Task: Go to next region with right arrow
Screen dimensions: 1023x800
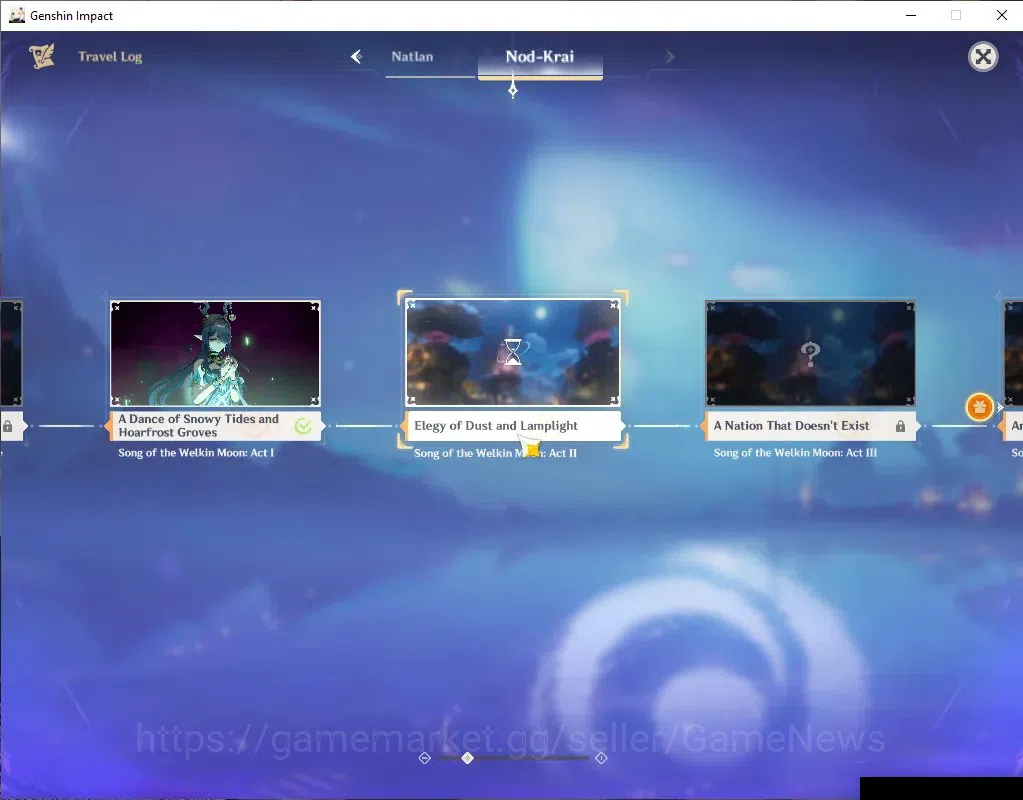Action: pyautogui.click(x=669, y=57)
